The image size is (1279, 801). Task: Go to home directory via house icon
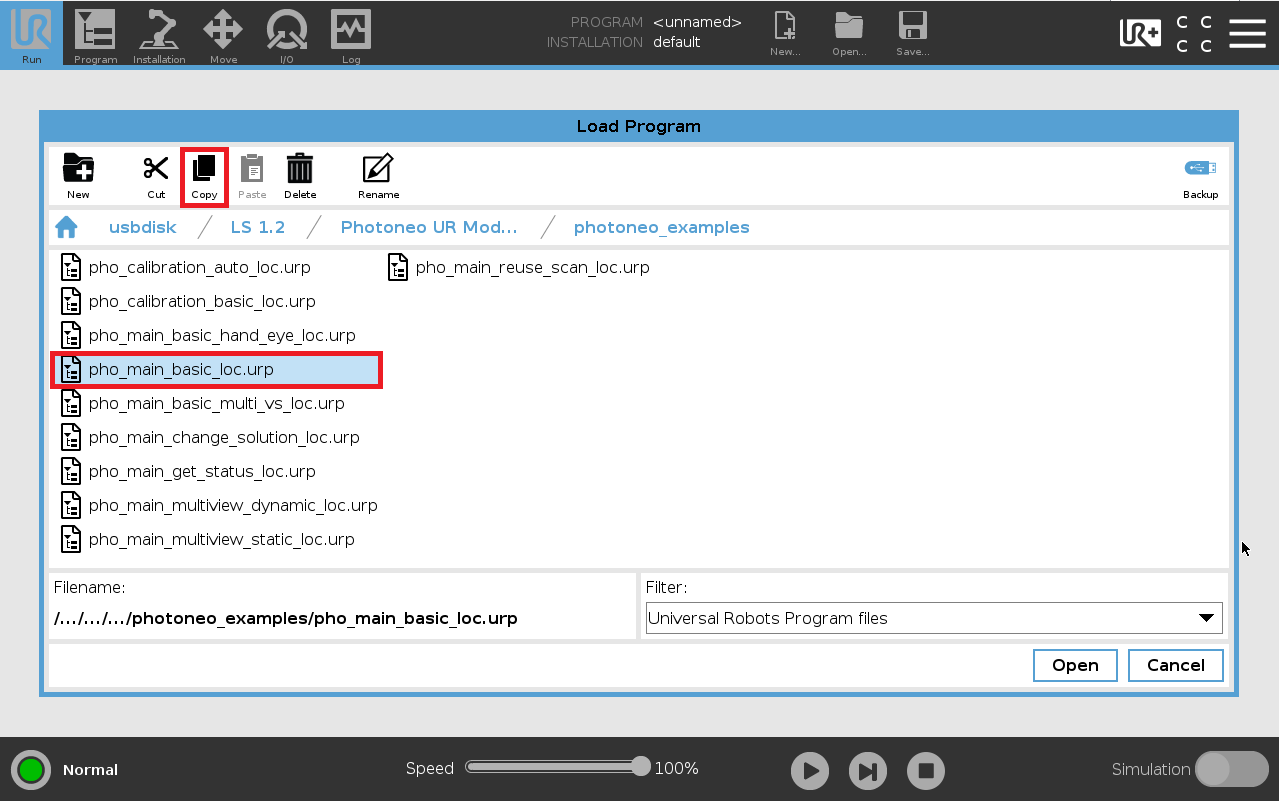(x=66, y=227)
